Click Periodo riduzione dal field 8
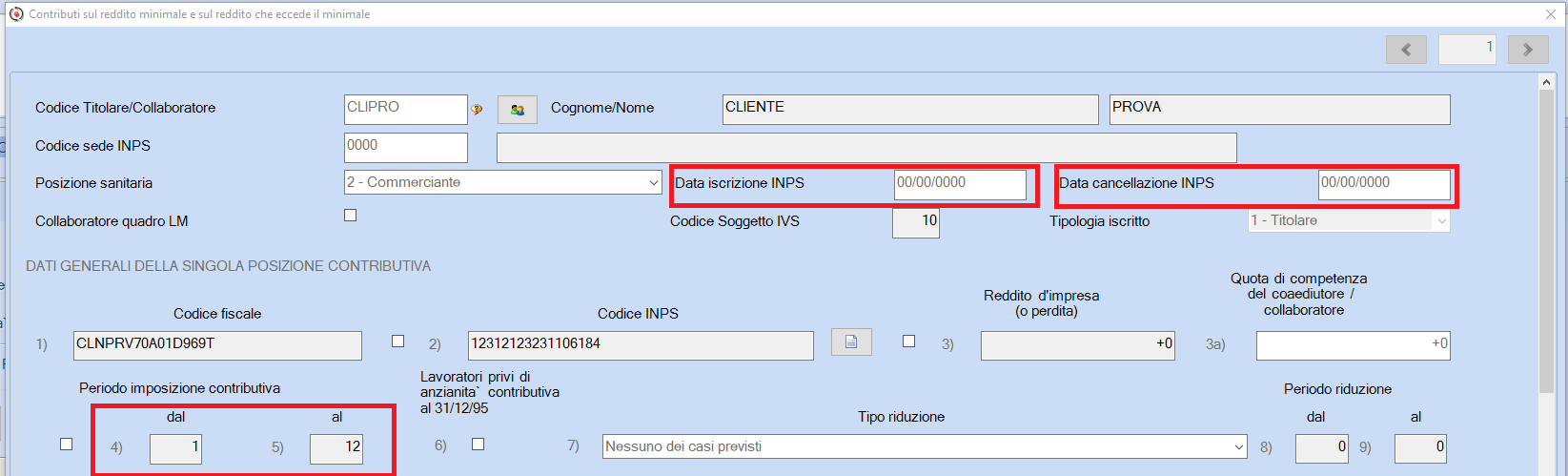The image size is (1568, 476). pos(1322,448)
